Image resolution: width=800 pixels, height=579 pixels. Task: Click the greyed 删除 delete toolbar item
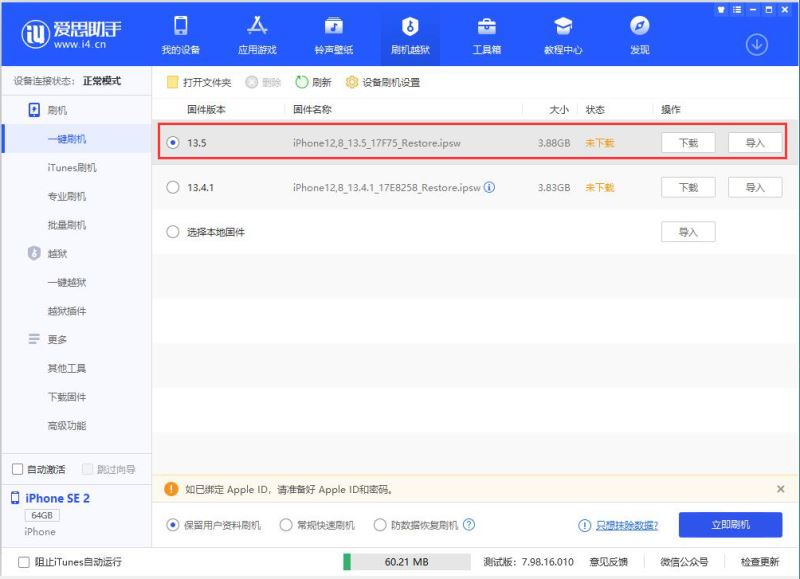pyautogui.click(x=263, y=82)
